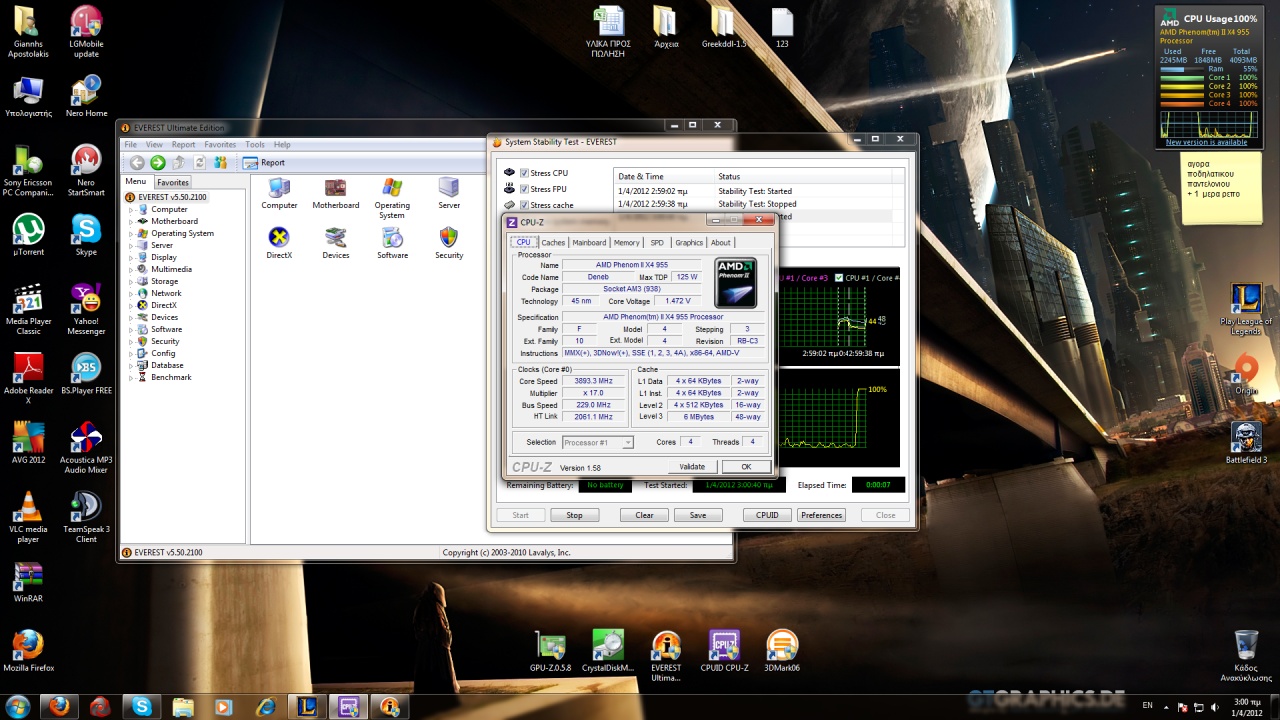Open the Processor #1 selection dropdown in CPU-Z
The width and height of the screenshot is (1280, 720).
(597, 442)
